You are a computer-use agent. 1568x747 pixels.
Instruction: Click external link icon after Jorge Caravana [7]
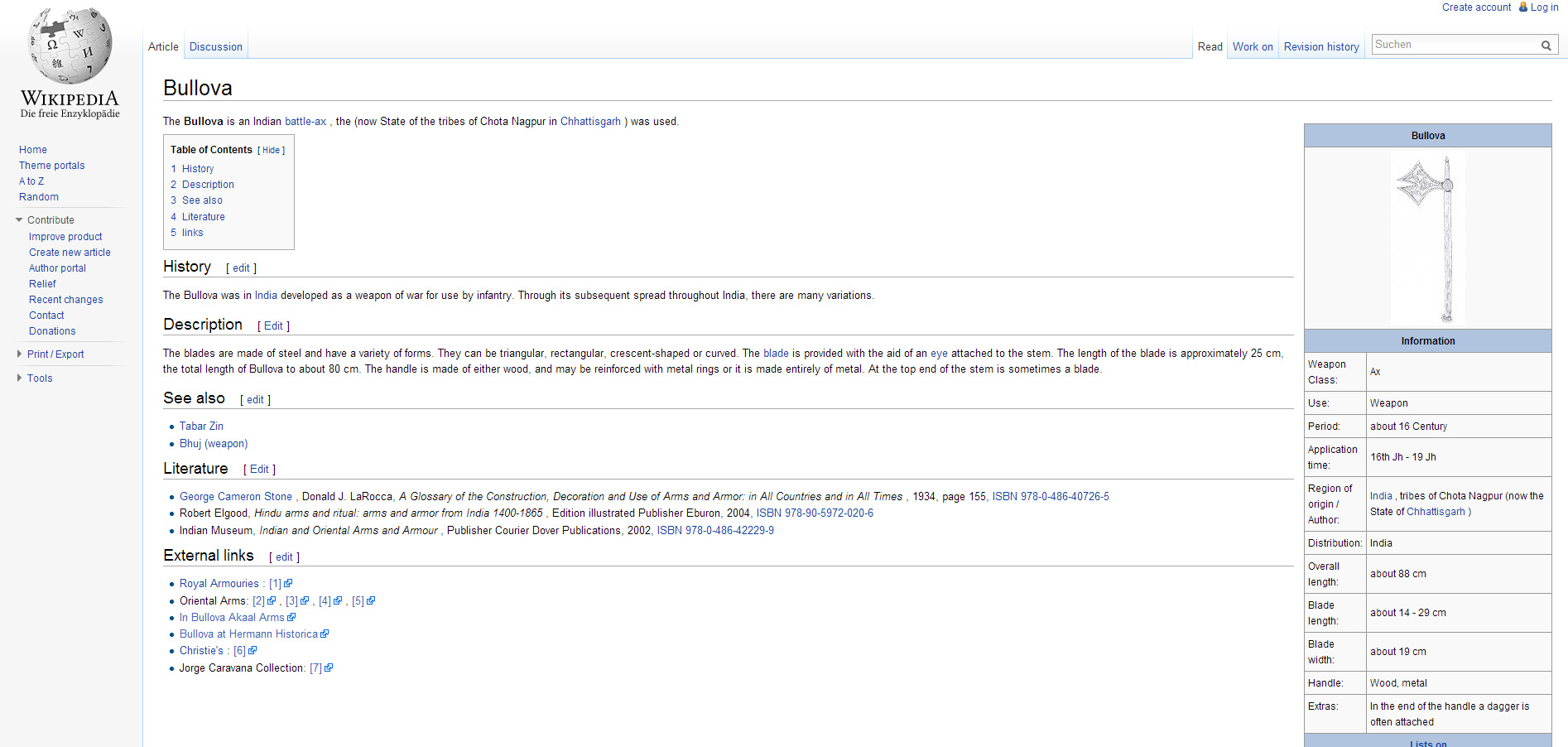[329, 668]
